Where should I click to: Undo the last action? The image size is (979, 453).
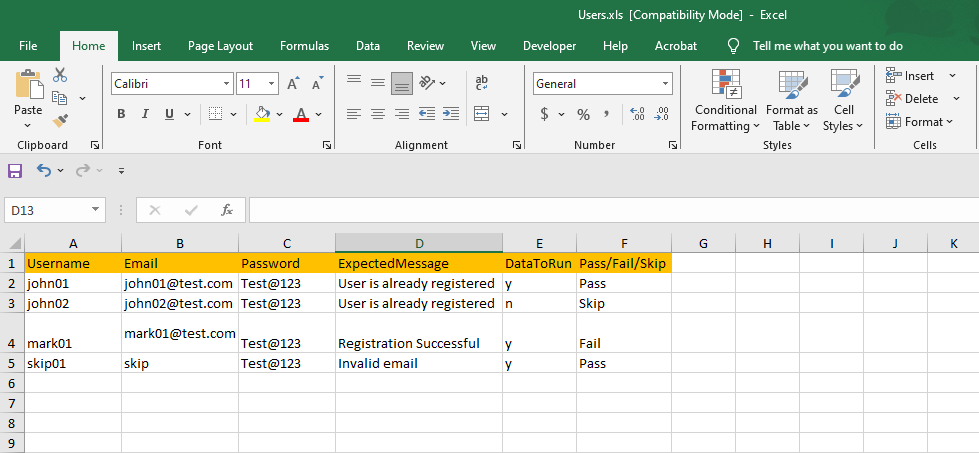click(x=43, y=170)
